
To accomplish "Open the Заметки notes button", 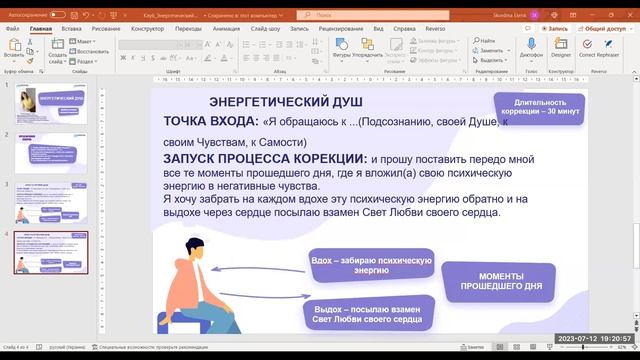I will [x=472, y=347].
